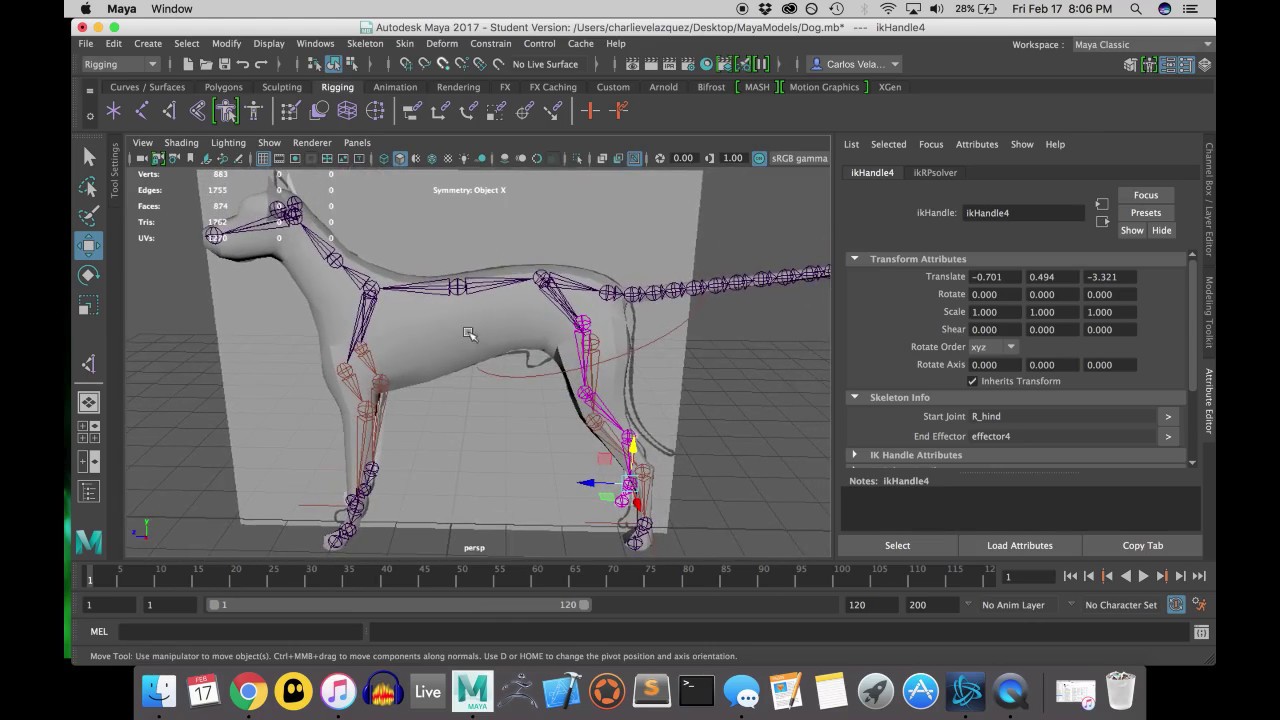The width and height of the screenshot is (1280, 720).
Task: Toggle smooth shade all in panel toolbar
Action: click(399, 158)
